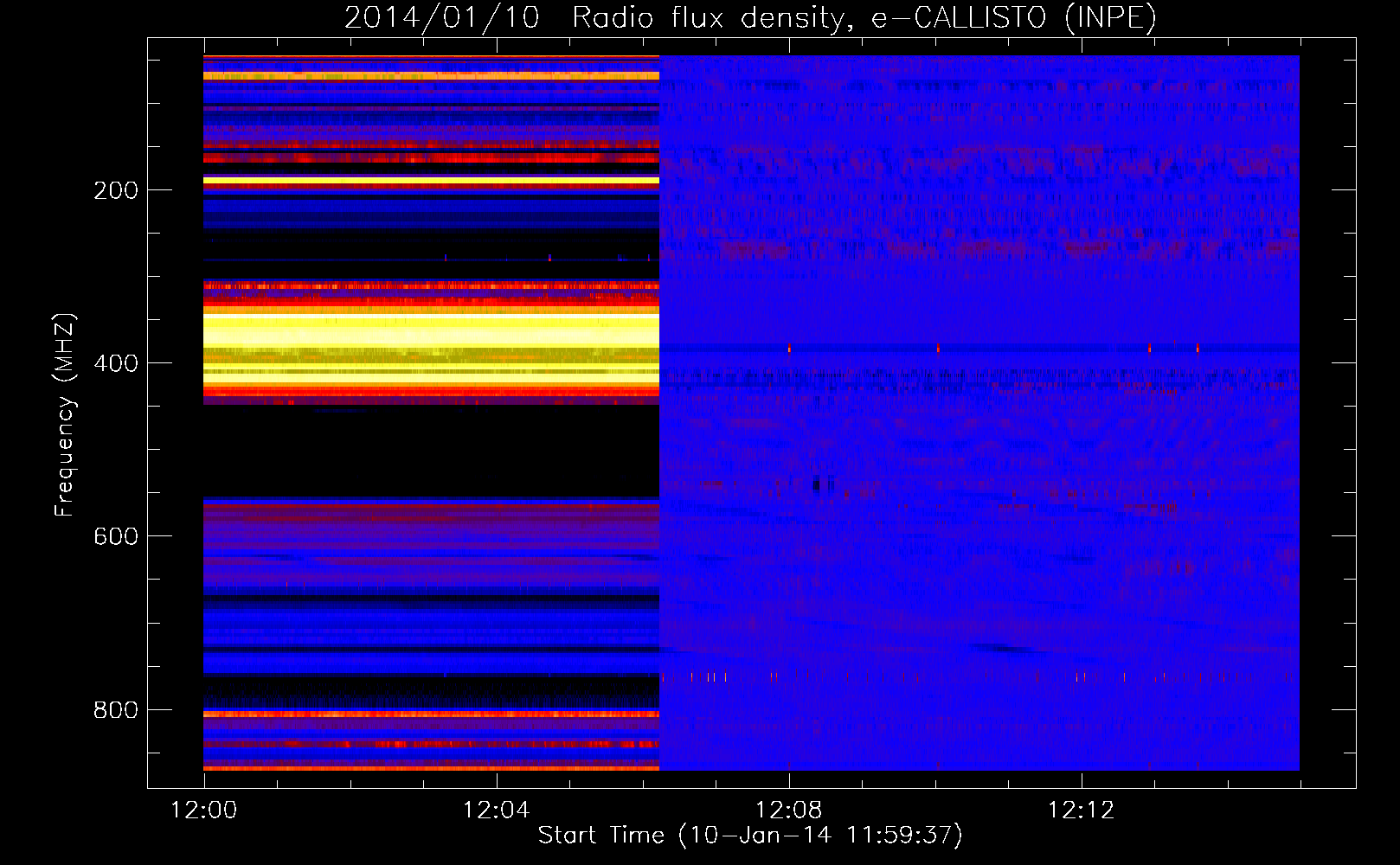
Task: Click the 12:04 time tick label
Action: click(497, 811)
